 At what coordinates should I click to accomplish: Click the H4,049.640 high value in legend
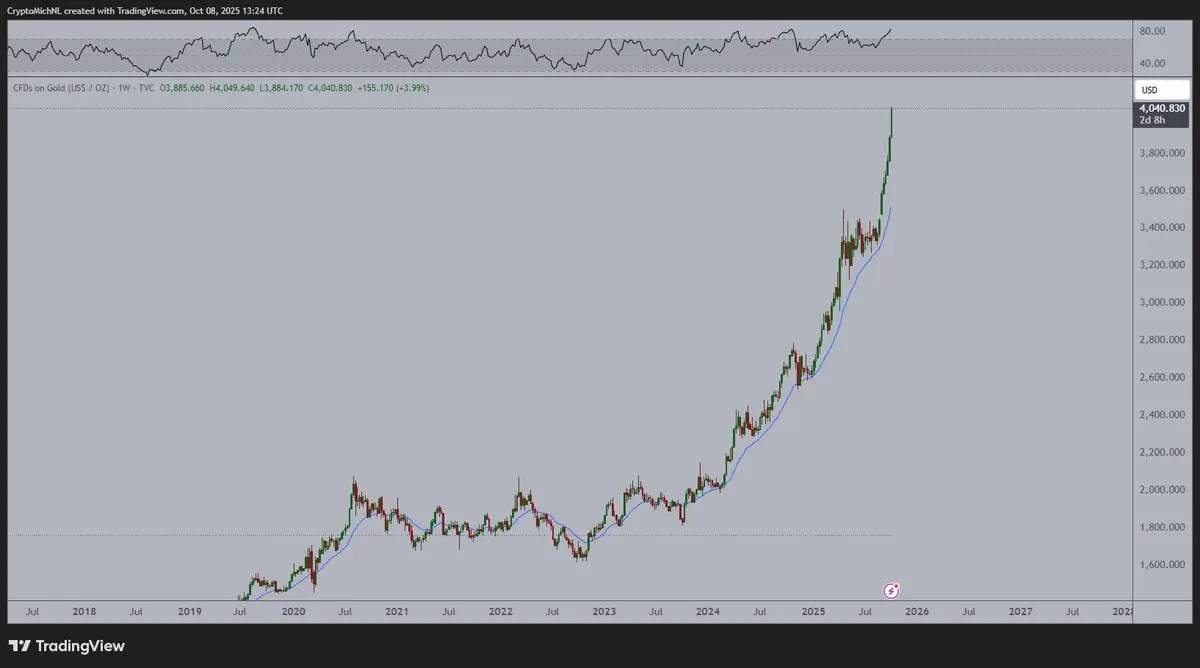(232, 89)
